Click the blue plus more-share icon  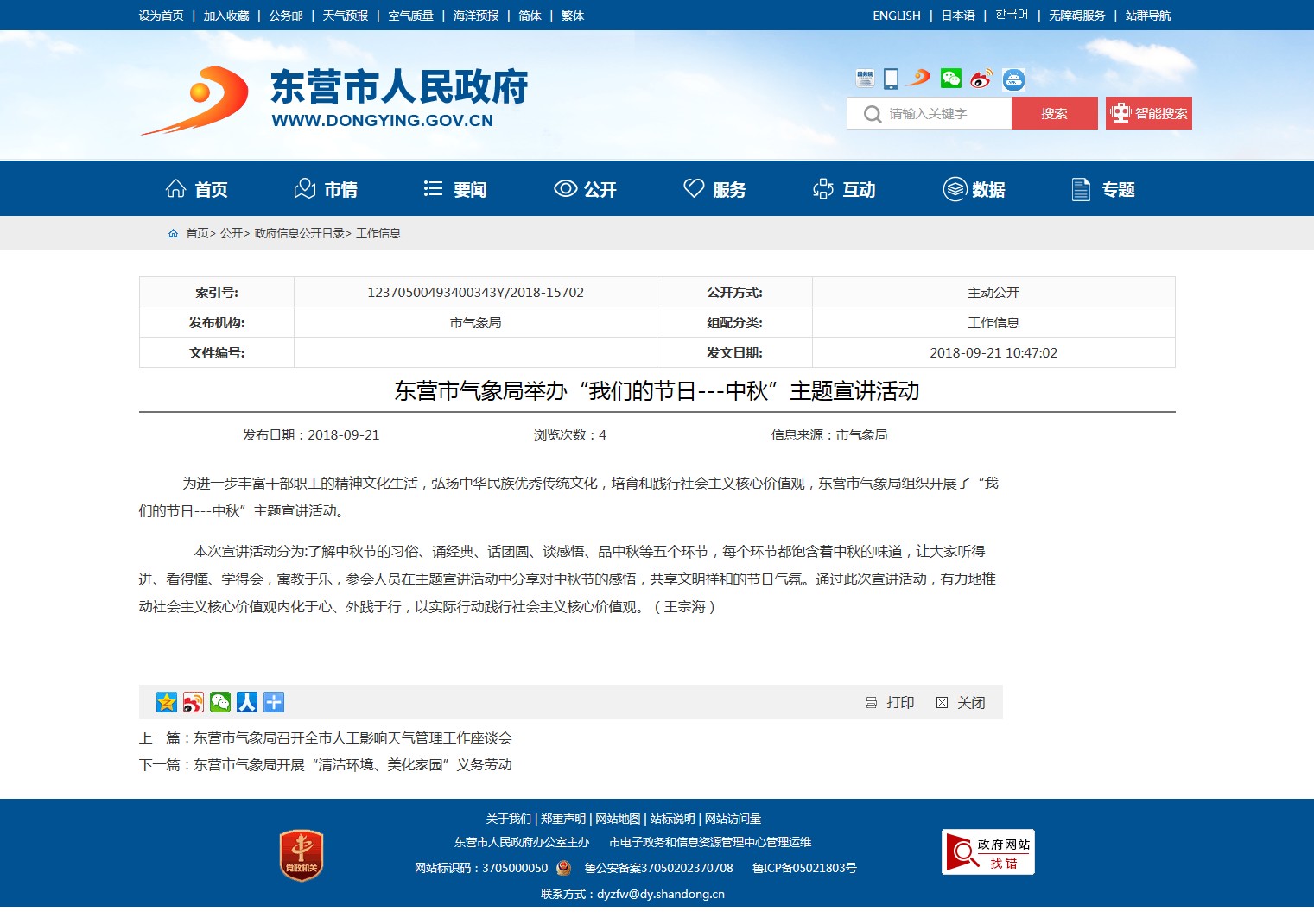[274, 702]
